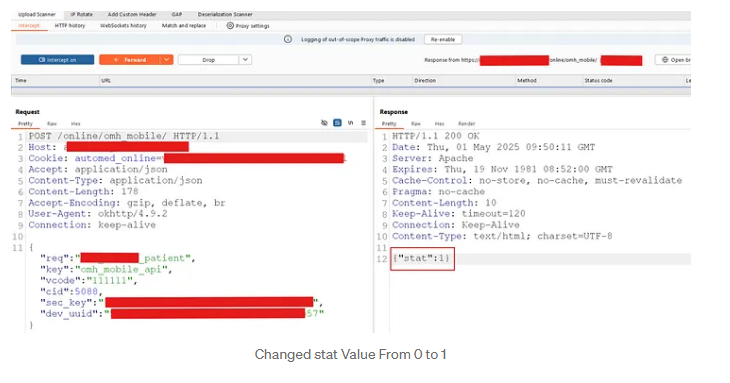This screenshot has width=730, height=383.
Task: Select the Intercept sub-tab
Action: [x=29, y=26]
